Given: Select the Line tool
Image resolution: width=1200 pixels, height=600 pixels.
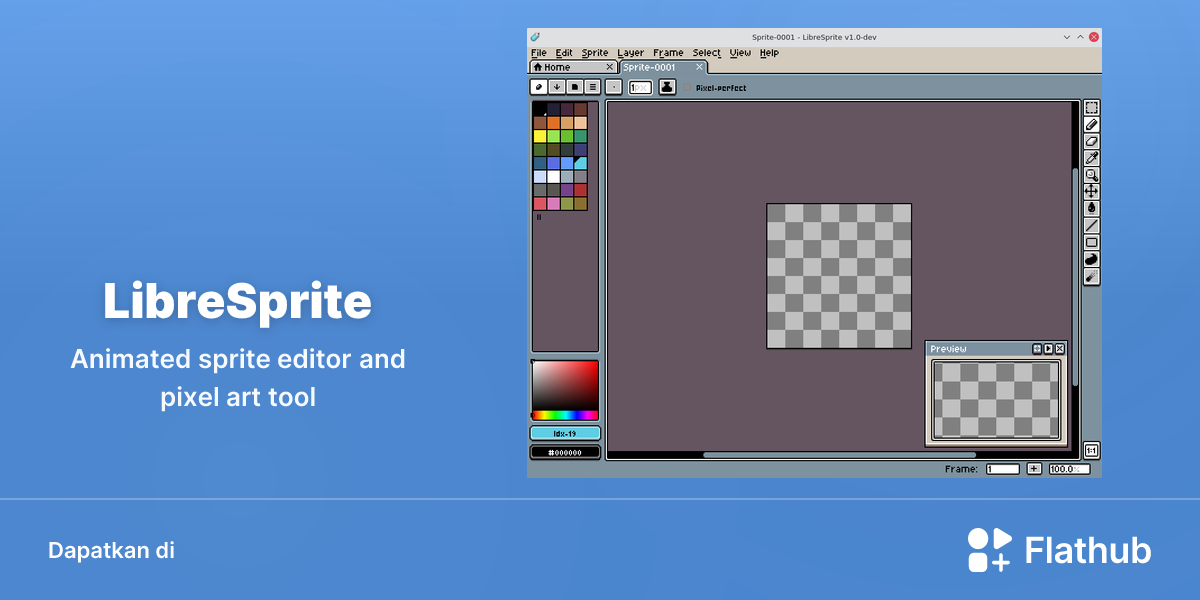Looking at the screenshot, I should pos(1092,225).
